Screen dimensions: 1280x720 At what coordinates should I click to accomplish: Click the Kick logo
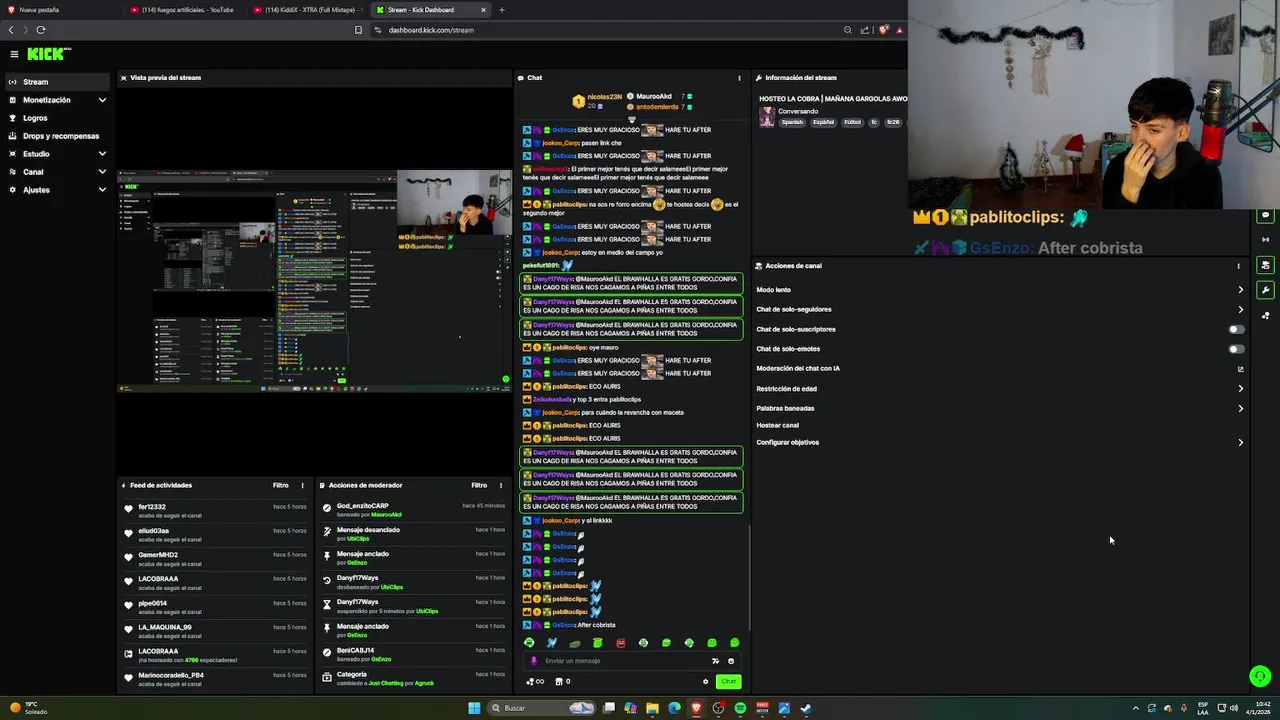pyautogui.click(x=48, y=54)
